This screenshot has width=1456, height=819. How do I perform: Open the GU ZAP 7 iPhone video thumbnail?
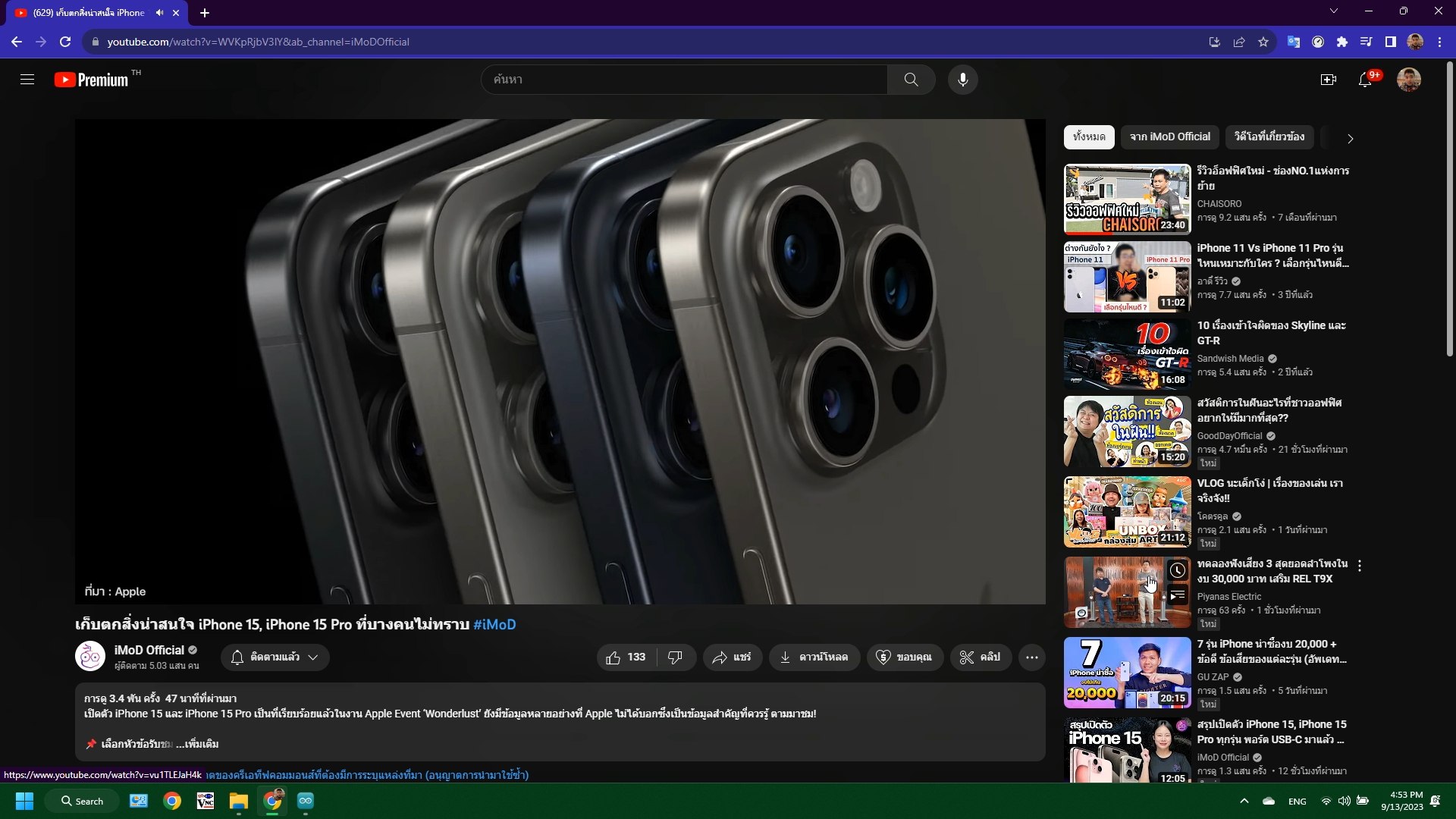point(1128,673)
